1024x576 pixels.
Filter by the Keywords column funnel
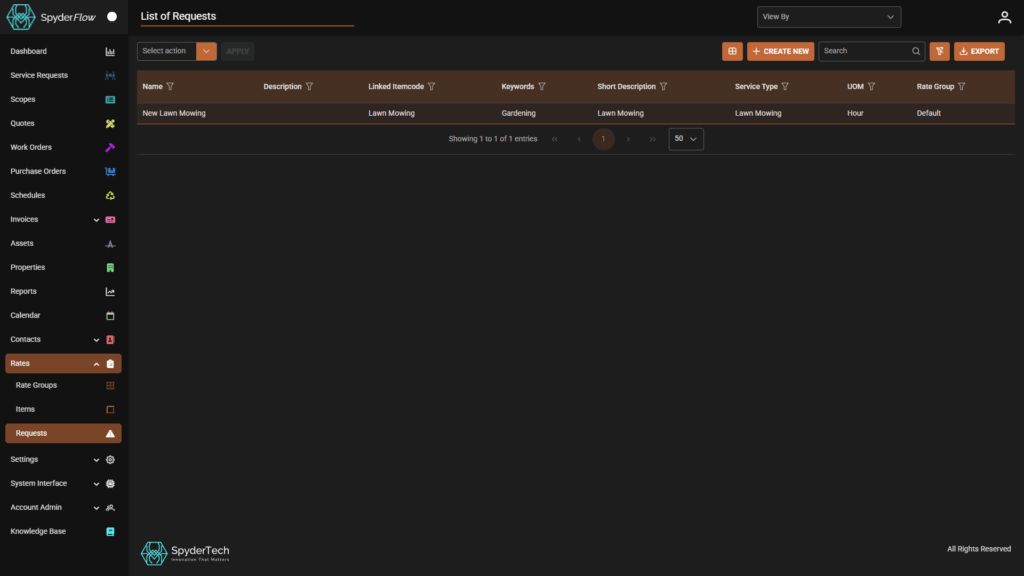[541, 86]
